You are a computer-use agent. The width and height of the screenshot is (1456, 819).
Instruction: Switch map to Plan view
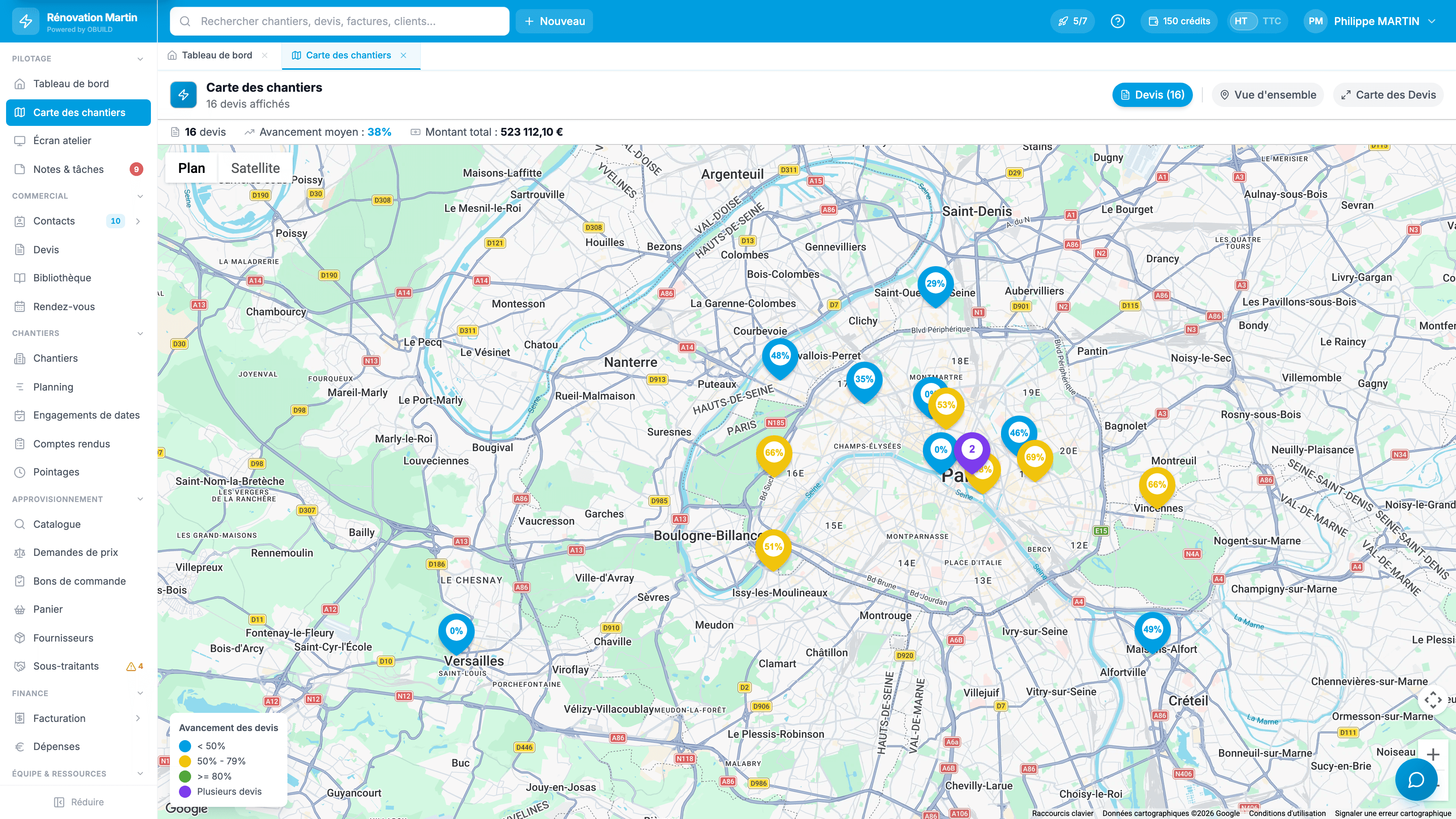point(191,168)
